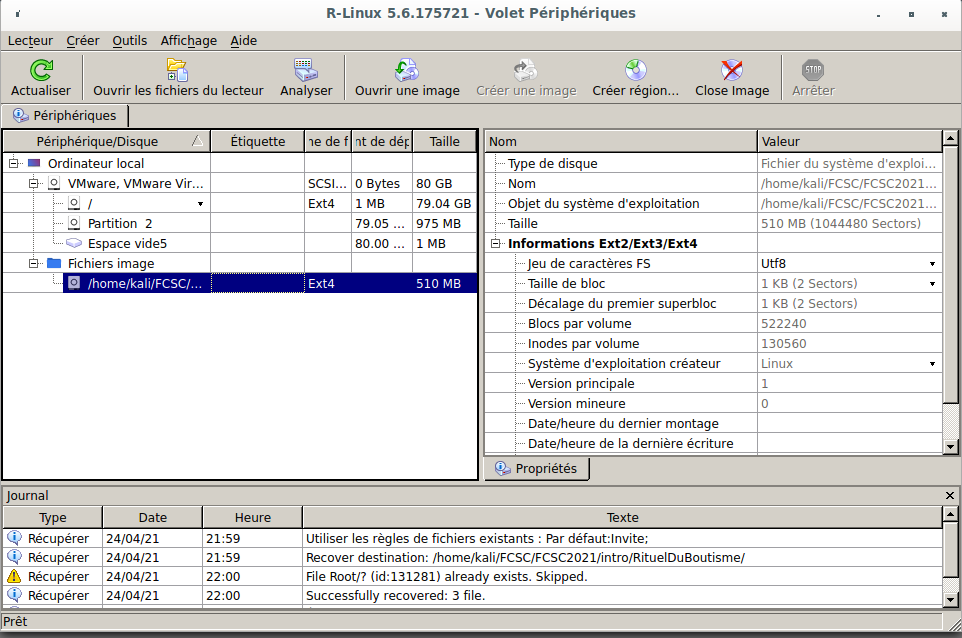Click the Heure column header in Journal
962x638 pixels.
pyautogui.click(x=252, y=517)
